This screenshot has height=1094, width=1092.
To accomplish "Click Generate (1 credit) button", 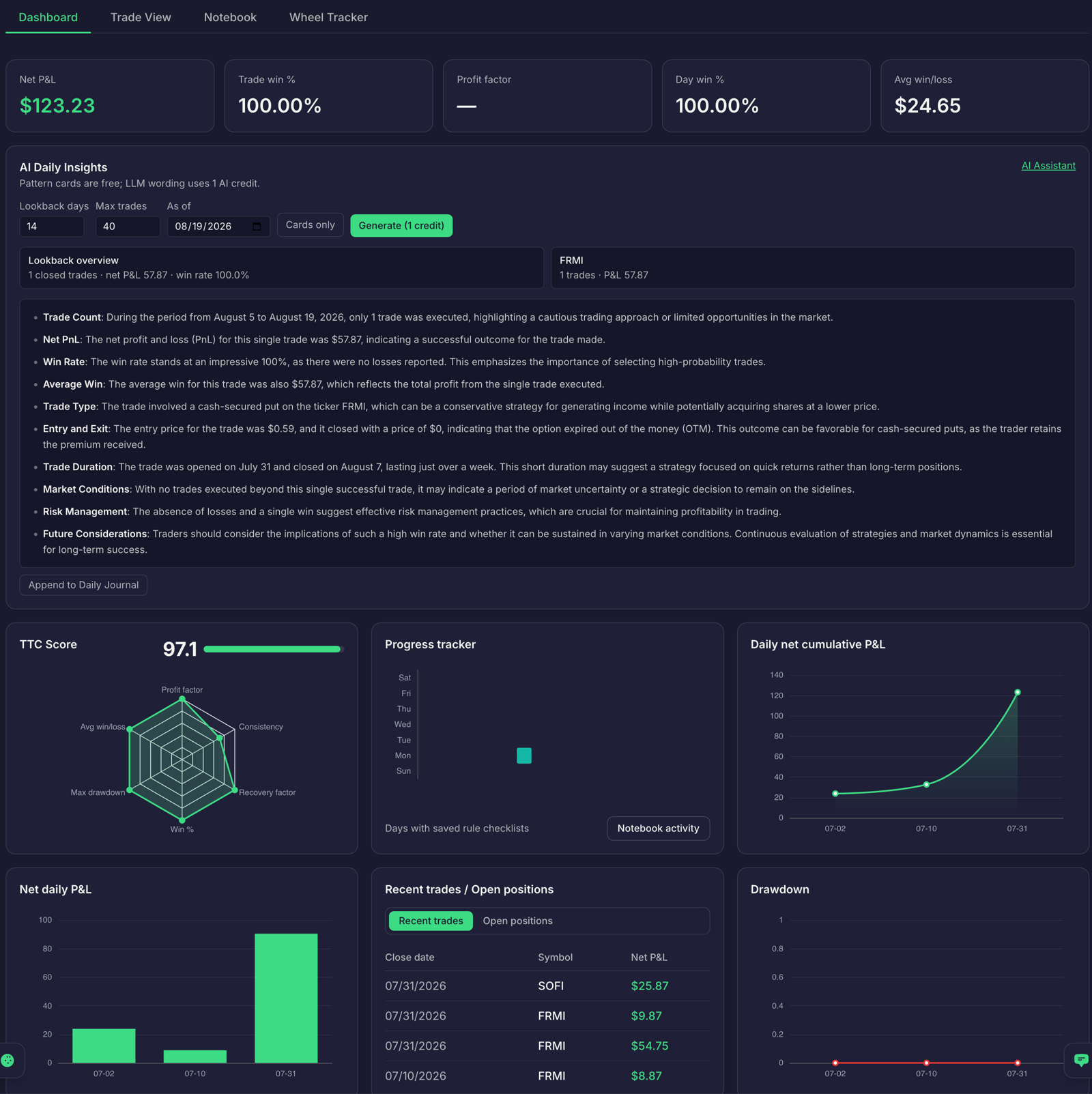I will click(401, 225).
